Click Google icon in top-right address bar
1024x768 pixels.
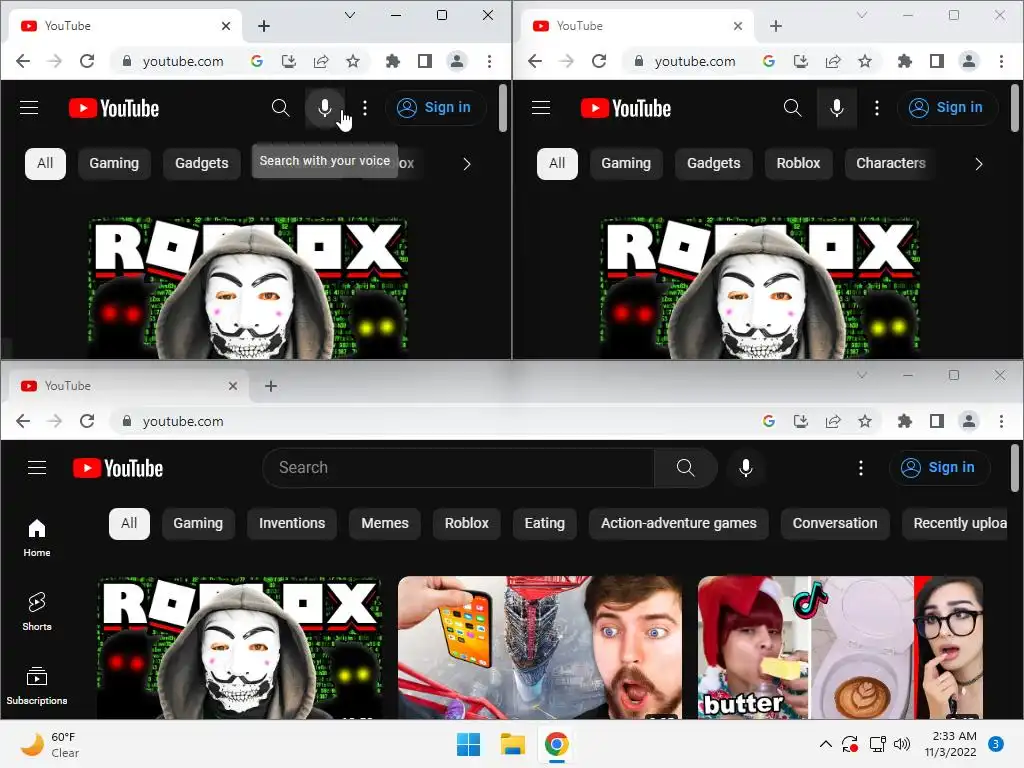(769, 61)
